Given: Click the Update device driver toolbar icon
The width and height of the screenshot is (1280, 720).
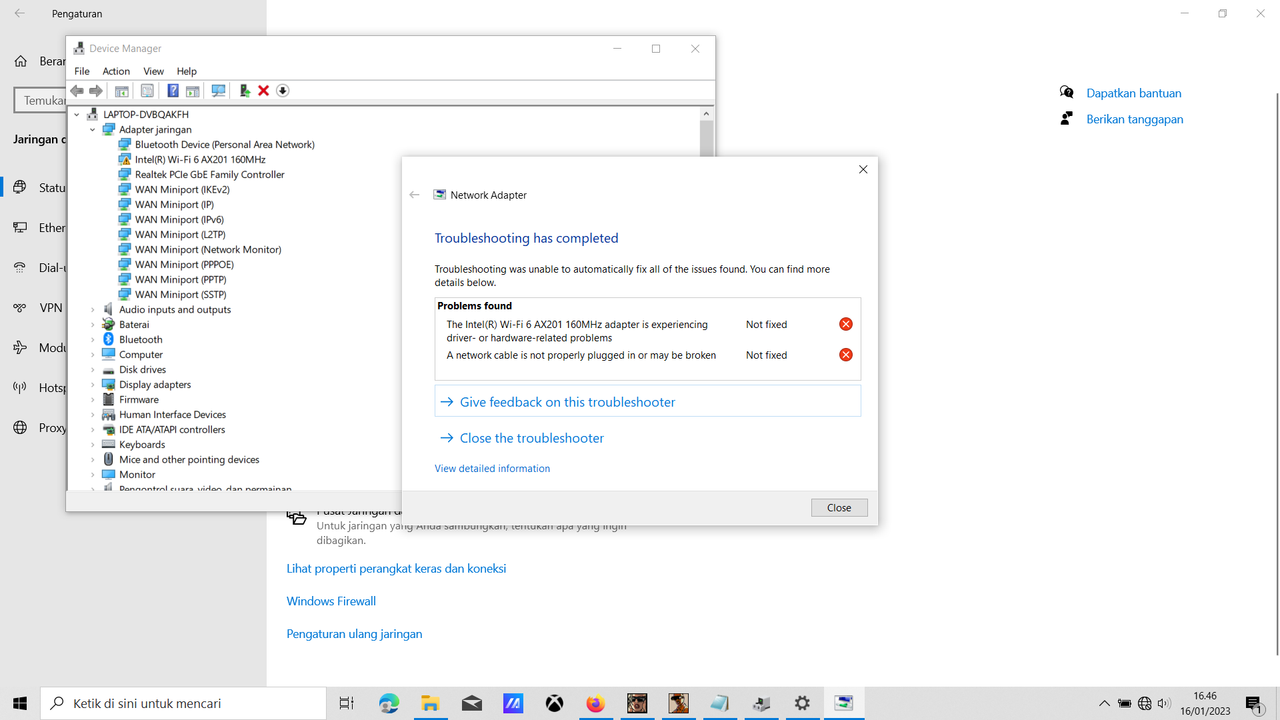Looking at the screenshot, I should 244,91.
